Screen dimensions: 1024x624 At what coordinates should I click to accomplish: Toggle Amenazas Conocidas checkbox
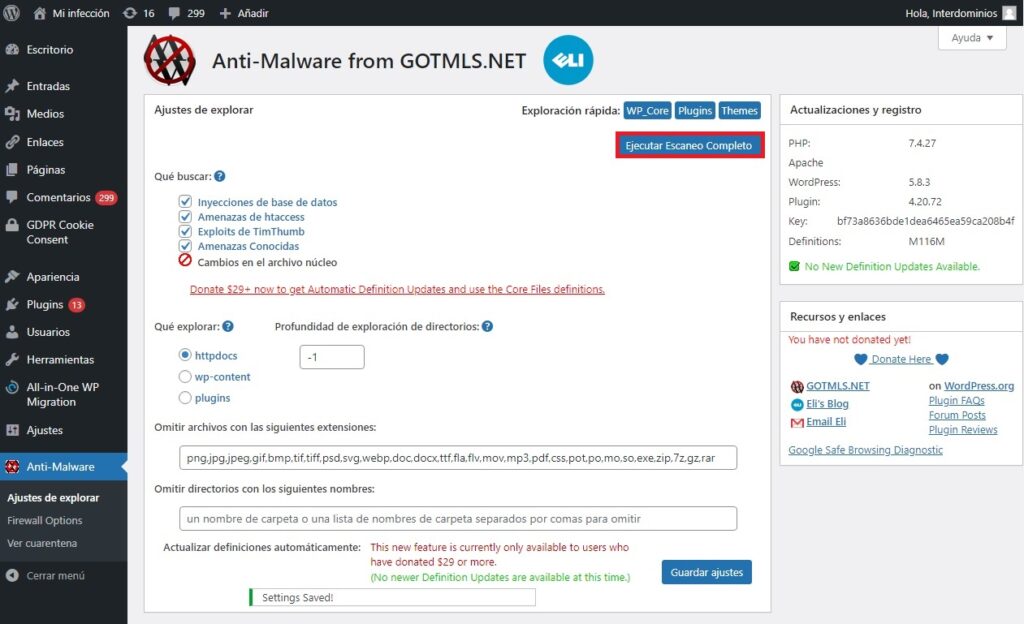coord(185,245)
